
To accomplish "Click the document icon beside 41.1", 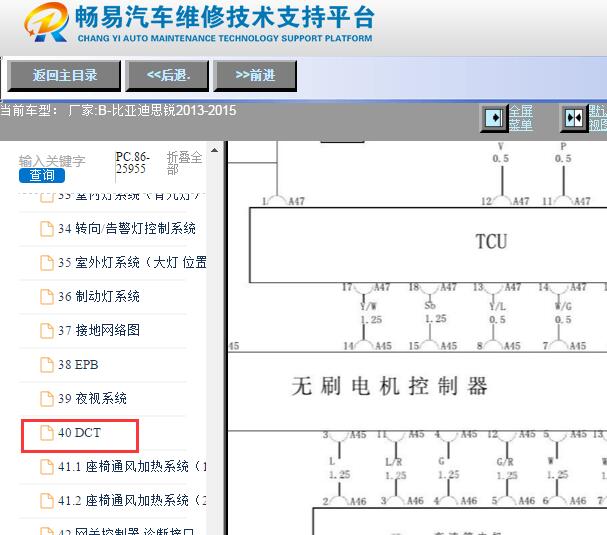I will pyautogui.click(x=47, y=466).
